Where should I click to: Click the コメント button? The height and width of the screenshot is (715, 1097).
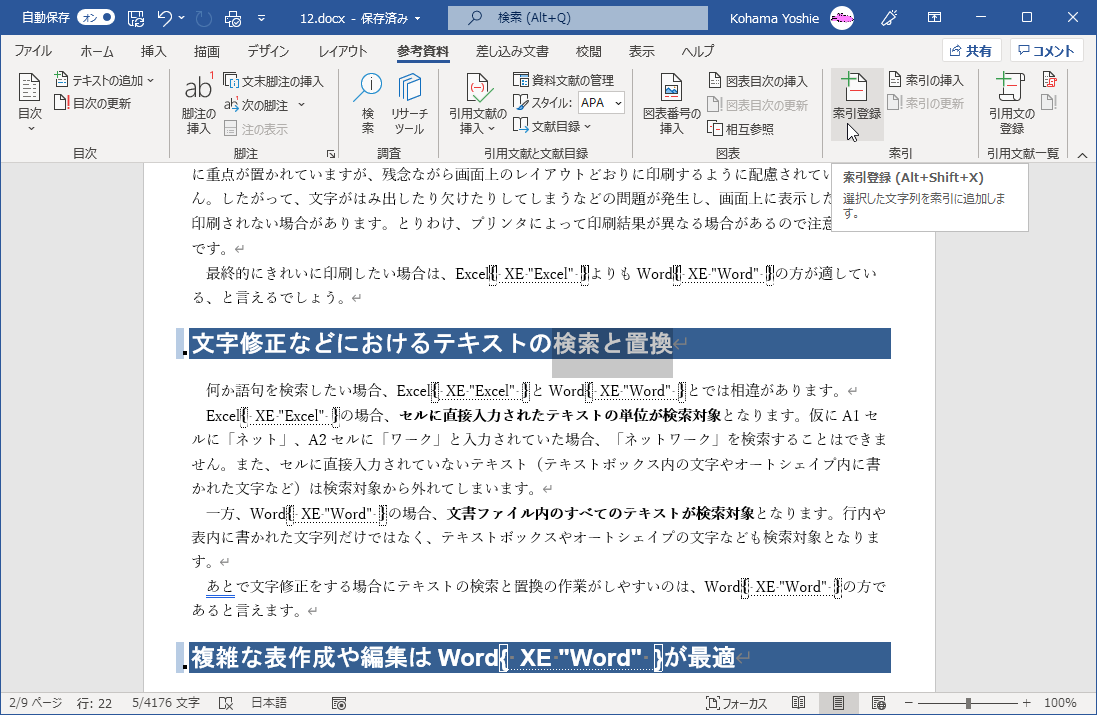click(1047, 50)
